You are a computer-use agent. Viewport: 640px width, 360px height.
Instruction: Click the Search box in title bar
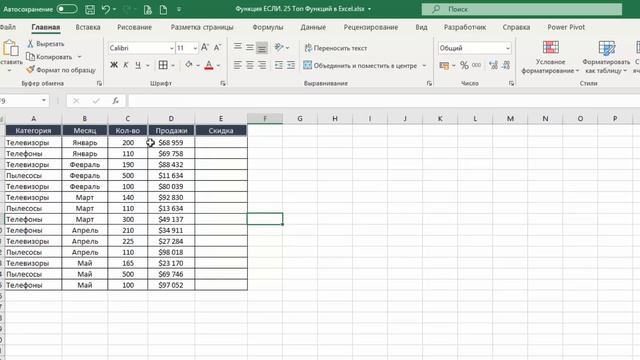coord(522,9)
